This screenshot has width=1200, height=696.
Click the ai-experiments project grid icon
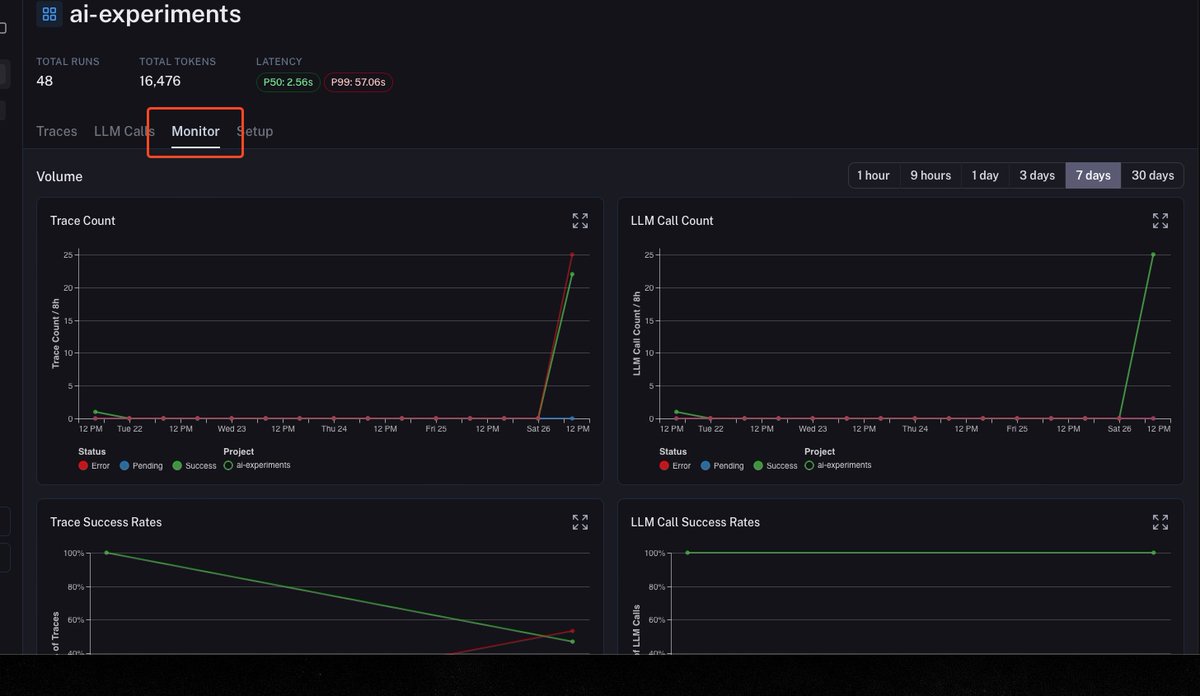click(49, 14)
